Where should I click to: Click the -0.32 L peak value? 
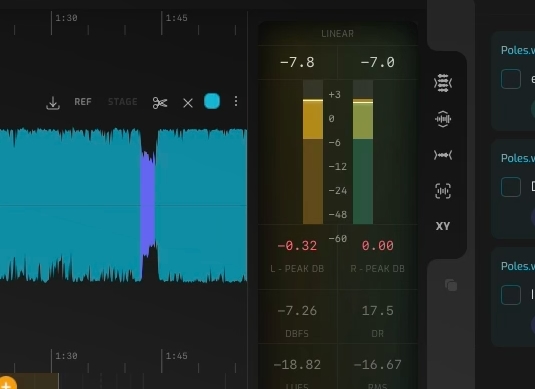coord(297,246)
